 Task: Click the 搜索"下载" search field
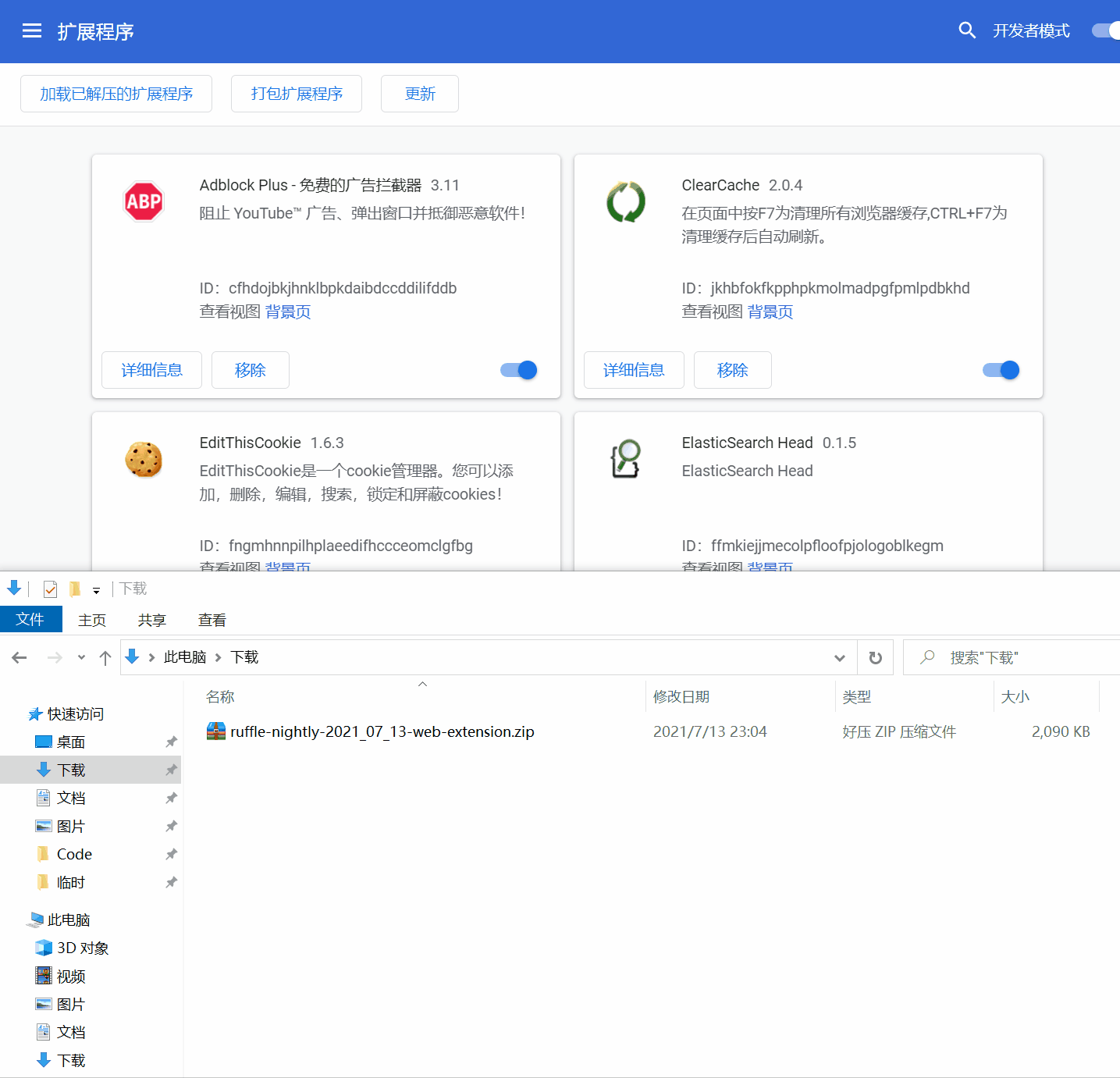[x=1012, y=657]
